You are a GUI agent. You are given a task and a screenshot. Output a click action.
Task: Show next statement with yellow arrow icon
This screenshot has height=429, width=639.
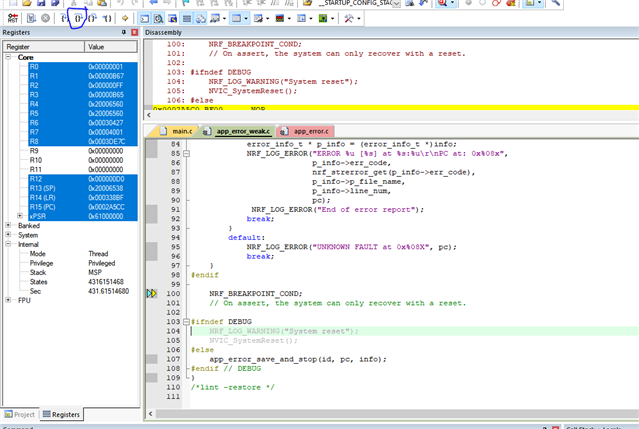(125, 18)
